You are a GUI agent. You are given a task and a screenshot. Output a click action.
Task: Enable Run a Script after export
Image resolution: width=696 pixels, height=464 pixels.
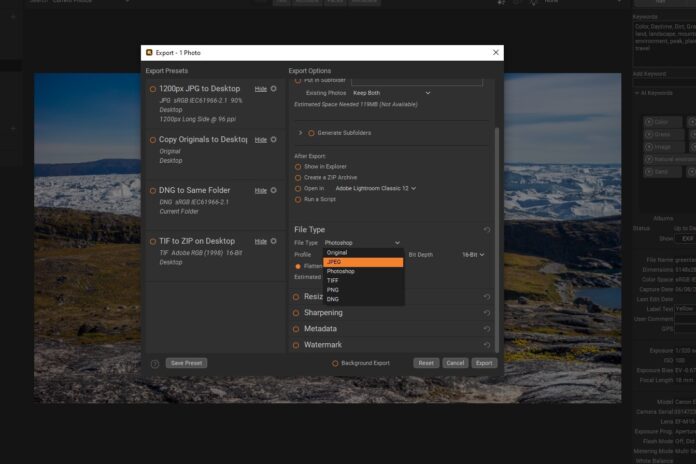(298, 200)
